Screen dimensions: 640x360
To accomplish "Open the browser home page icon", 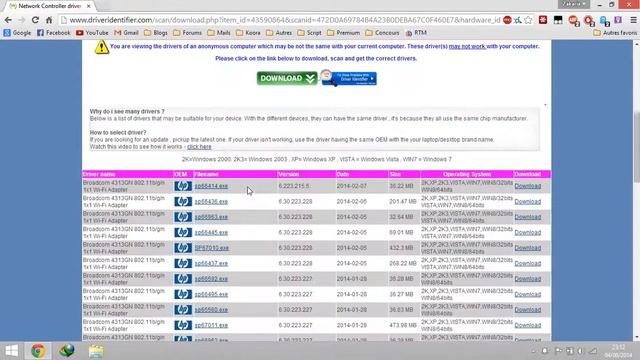I will [49, 20].
